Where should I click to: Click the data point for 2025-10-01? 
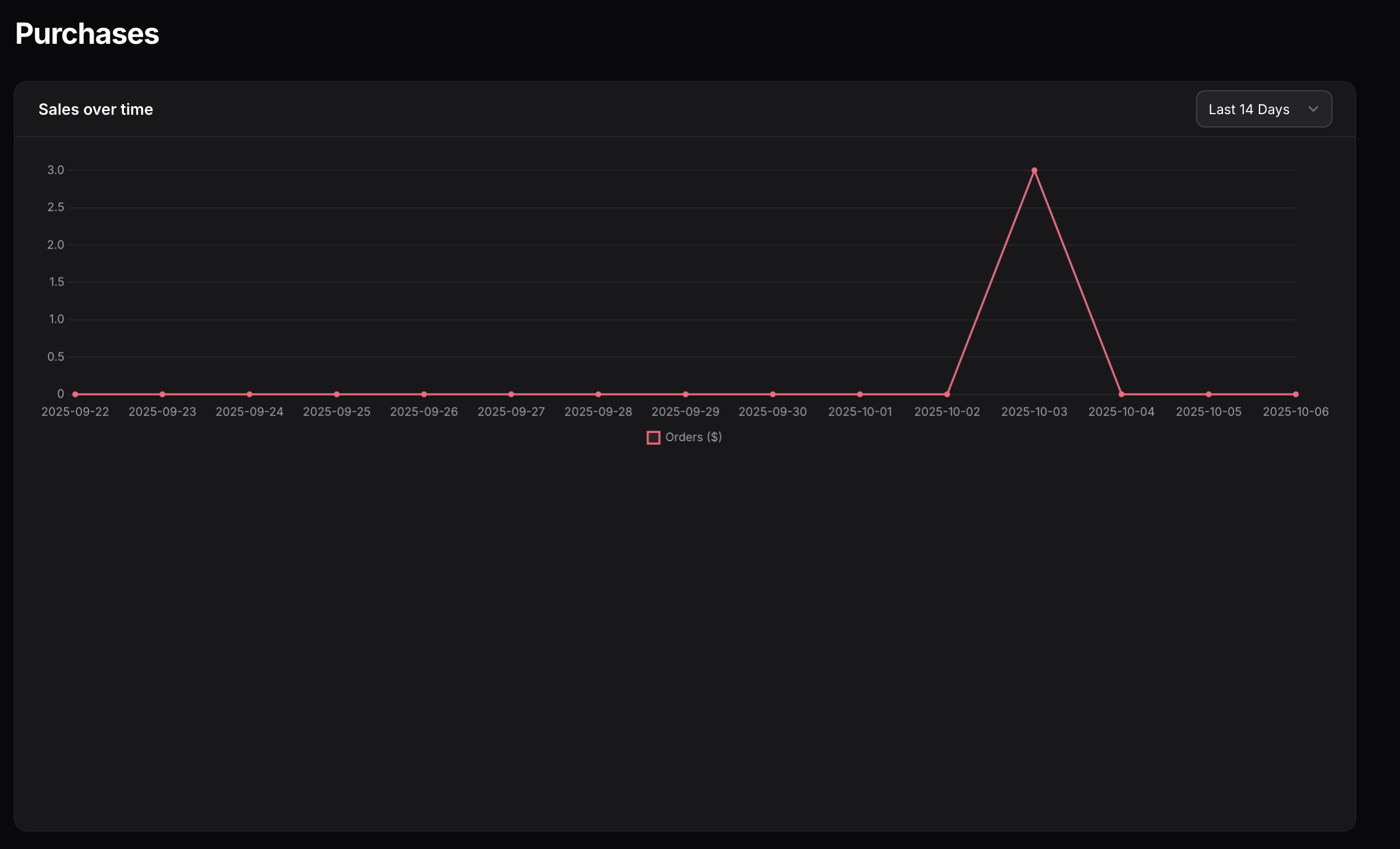click(860, 394)
